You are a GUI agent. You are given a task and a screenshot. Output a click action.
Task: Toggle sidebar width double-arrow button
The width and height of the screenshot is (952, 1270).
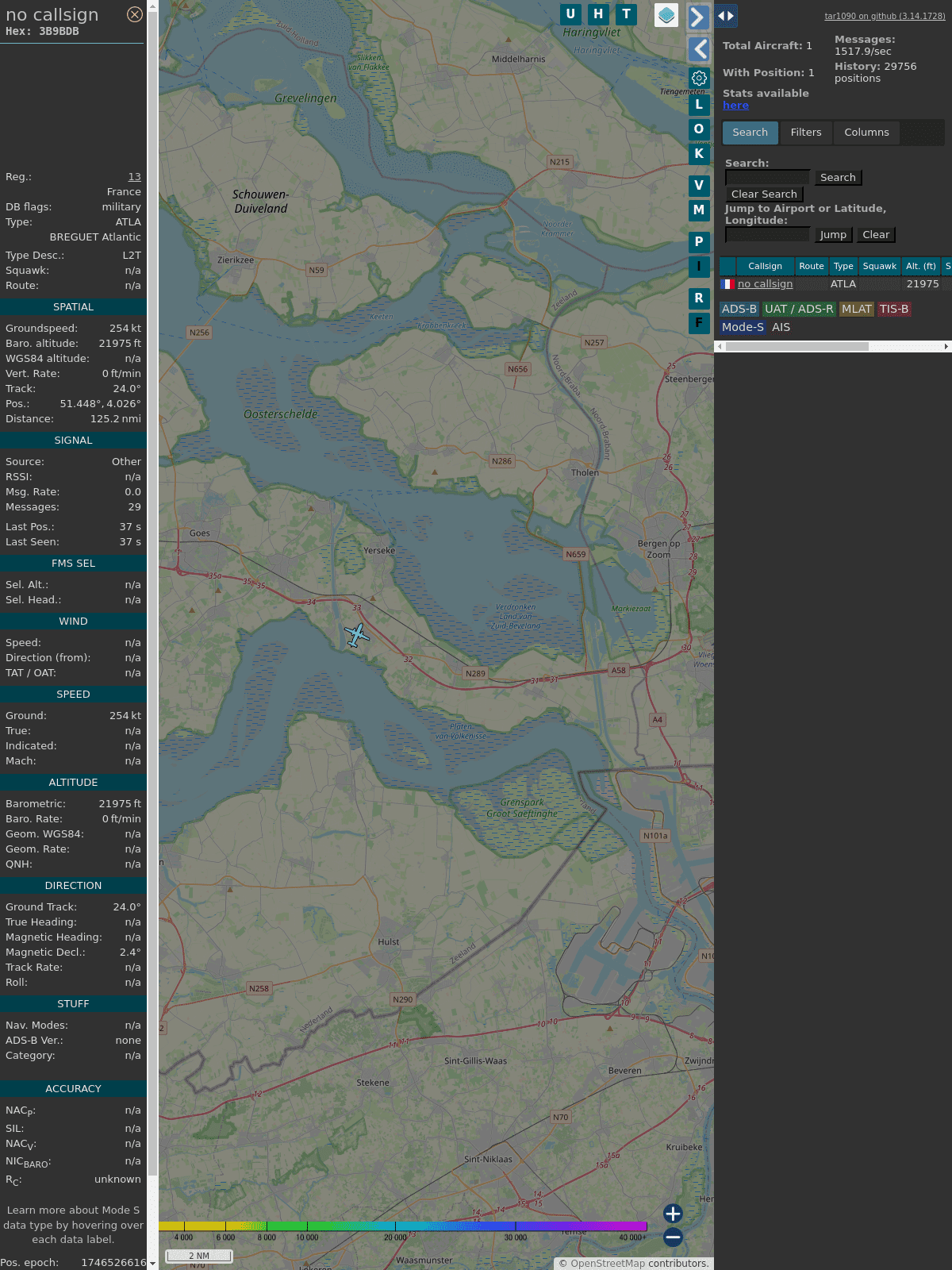coord(726,15)
